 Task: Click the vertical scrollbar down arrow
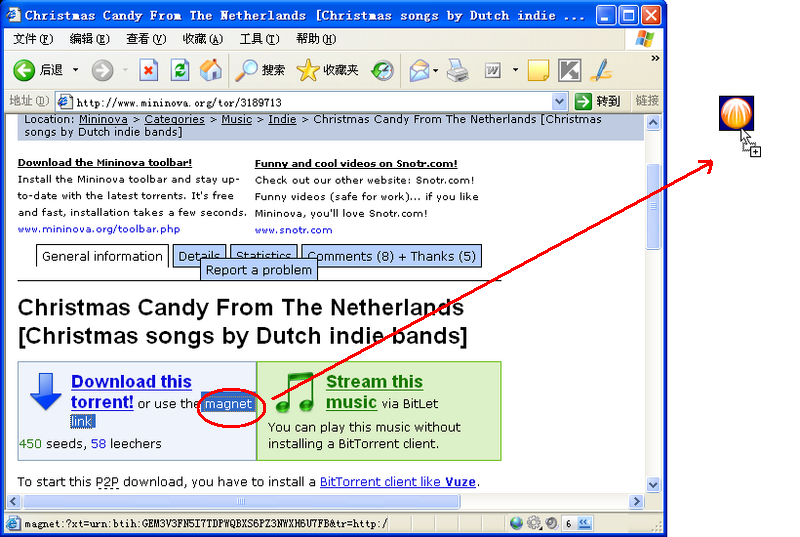[654, 484]
